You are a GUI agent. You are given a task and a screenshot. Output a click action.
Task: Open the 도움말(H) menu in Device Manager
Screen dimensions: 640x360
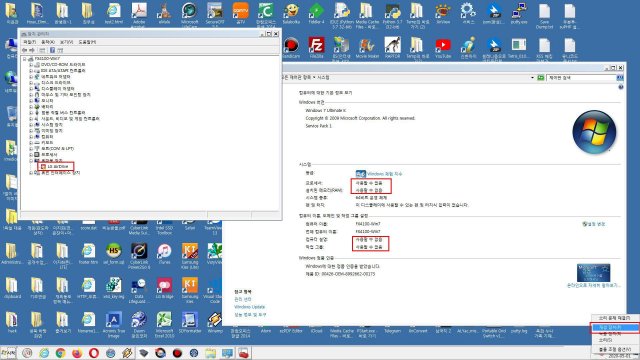click(87, 42)
